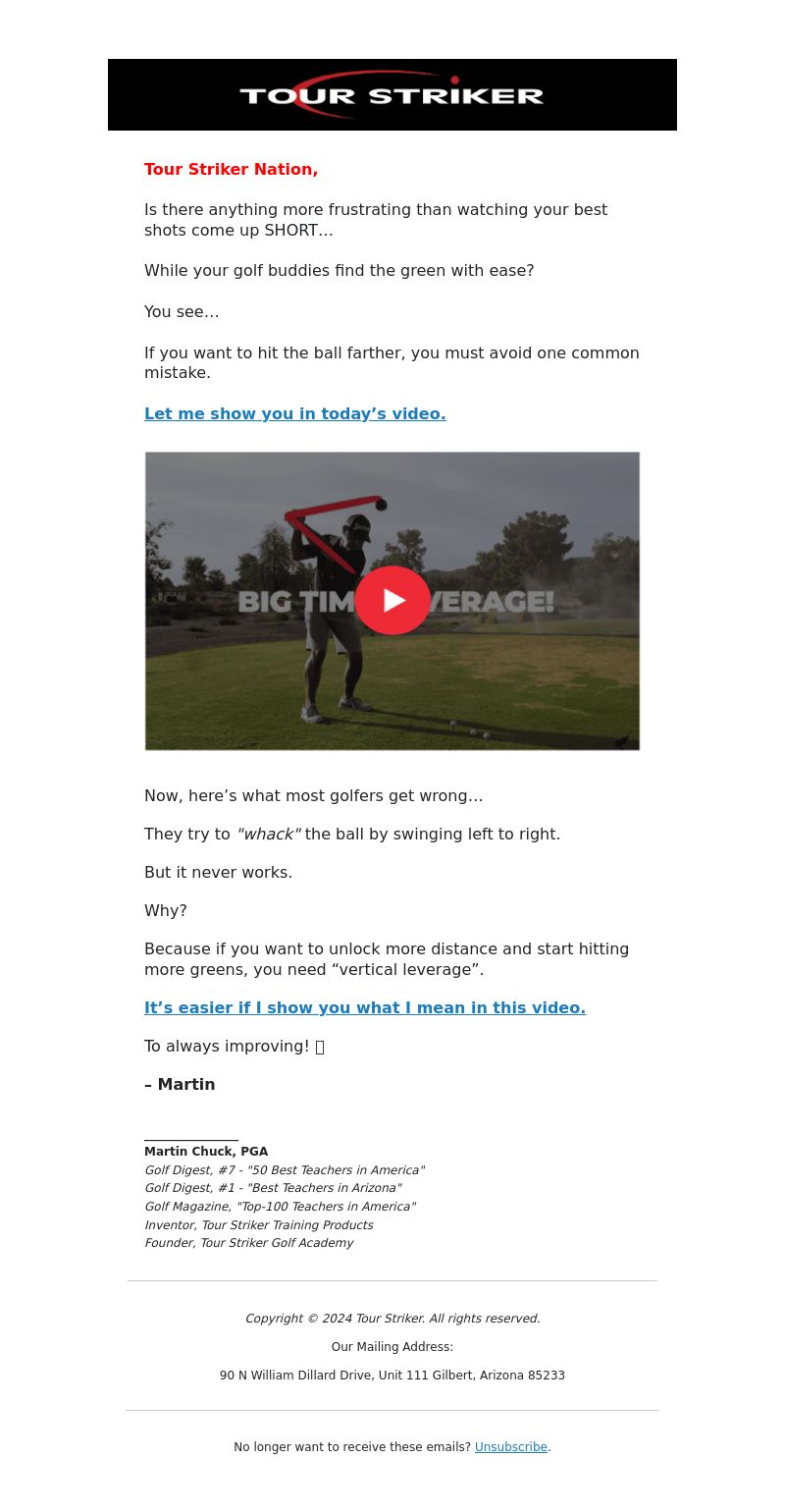Click the "Top-100 Teachers in America" line
Screen dimensions: 785x1512
point(280,1207)
